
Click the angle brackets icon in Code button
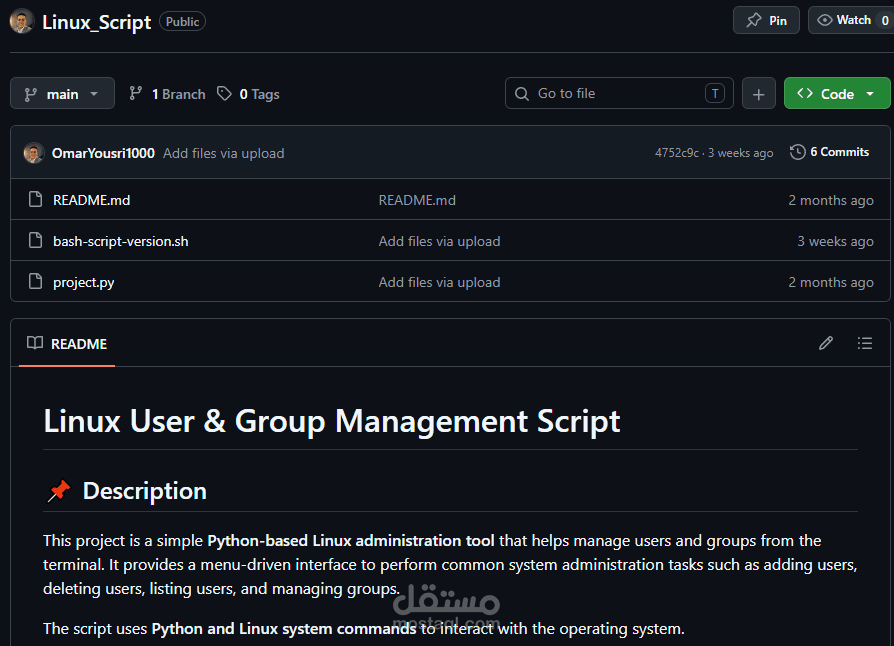[804, 94]
